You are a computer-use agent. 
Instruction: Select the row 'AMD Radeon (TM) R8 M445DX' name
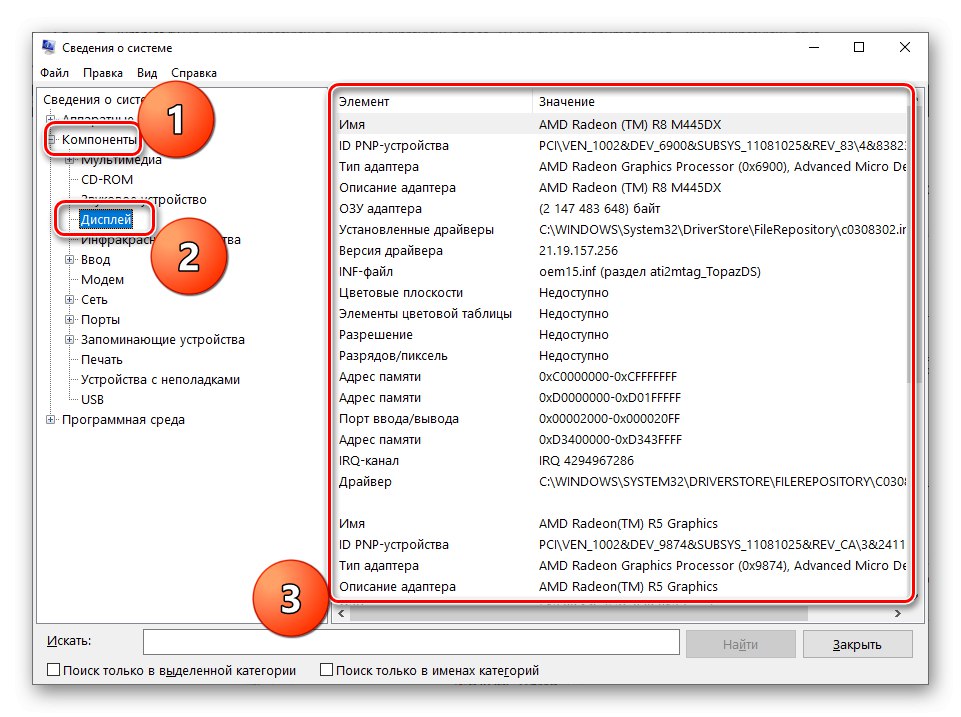(x=621, y=124)
